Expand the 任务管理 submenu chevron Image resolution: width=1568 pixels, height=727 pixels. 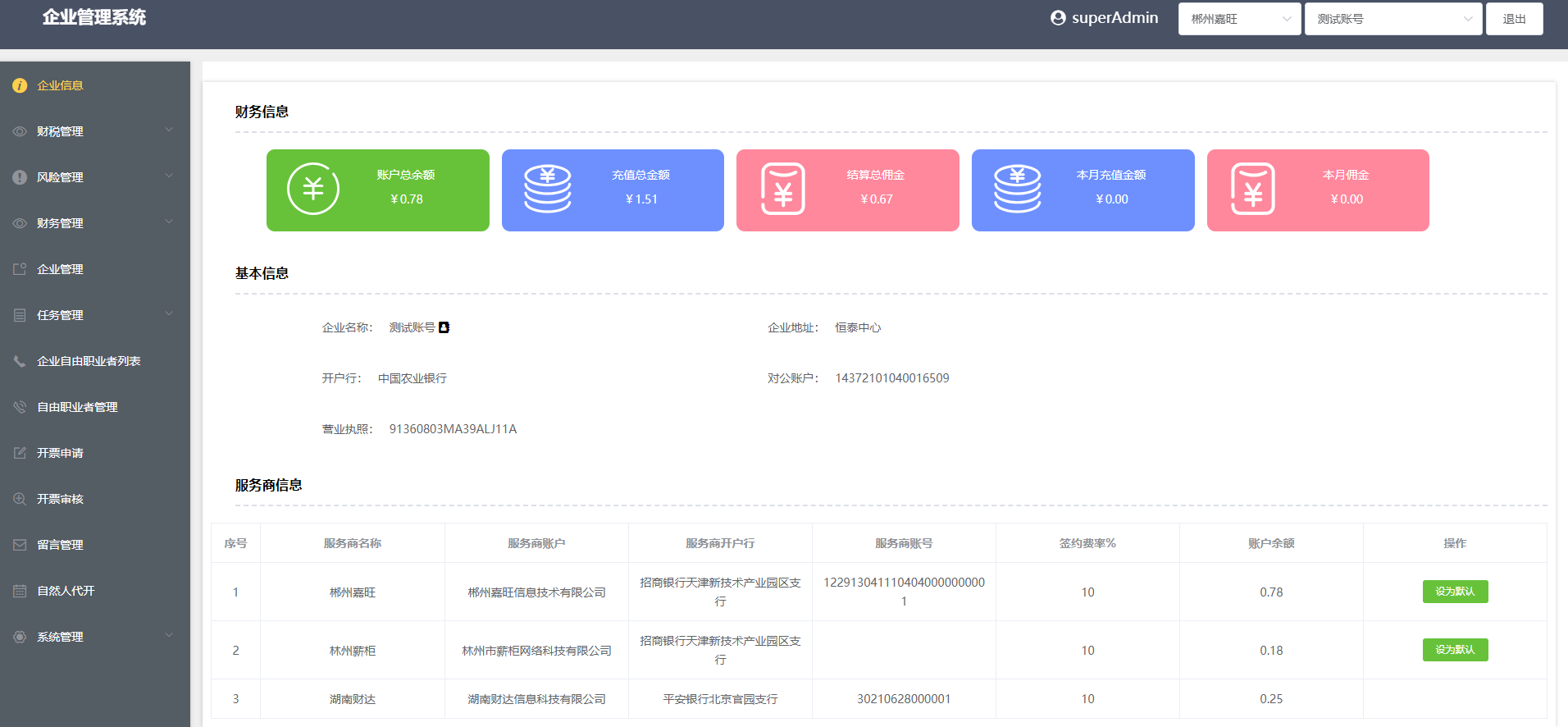pyautogui.click(x=169, y=313)
